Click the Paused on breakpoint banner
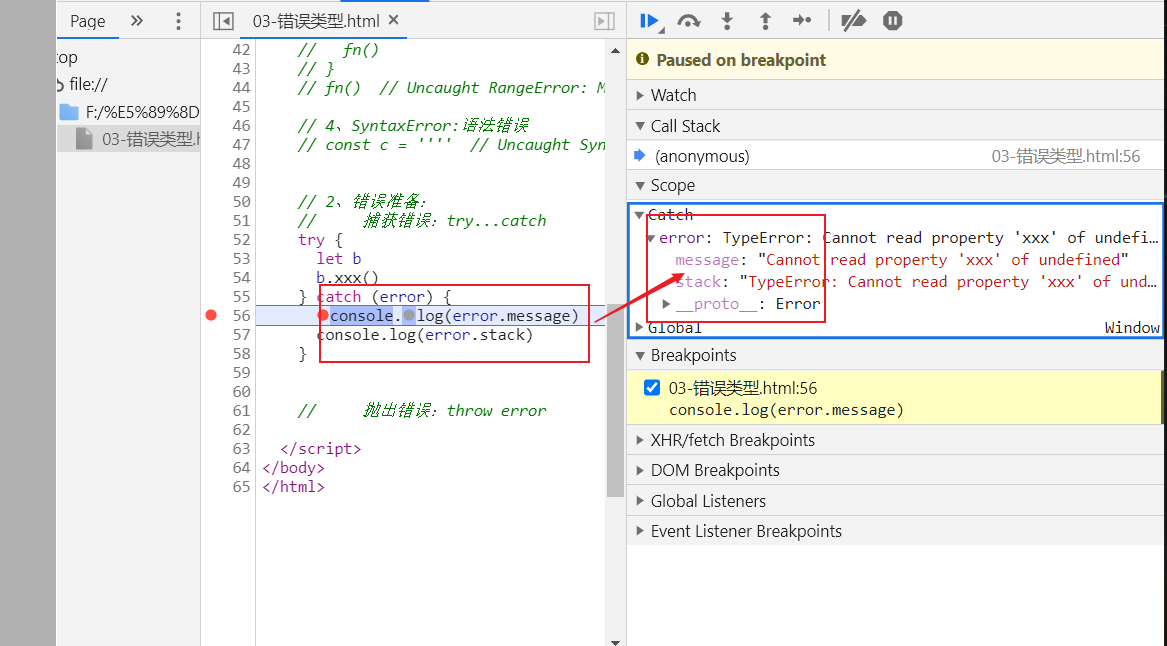 (x=896, y=60)
